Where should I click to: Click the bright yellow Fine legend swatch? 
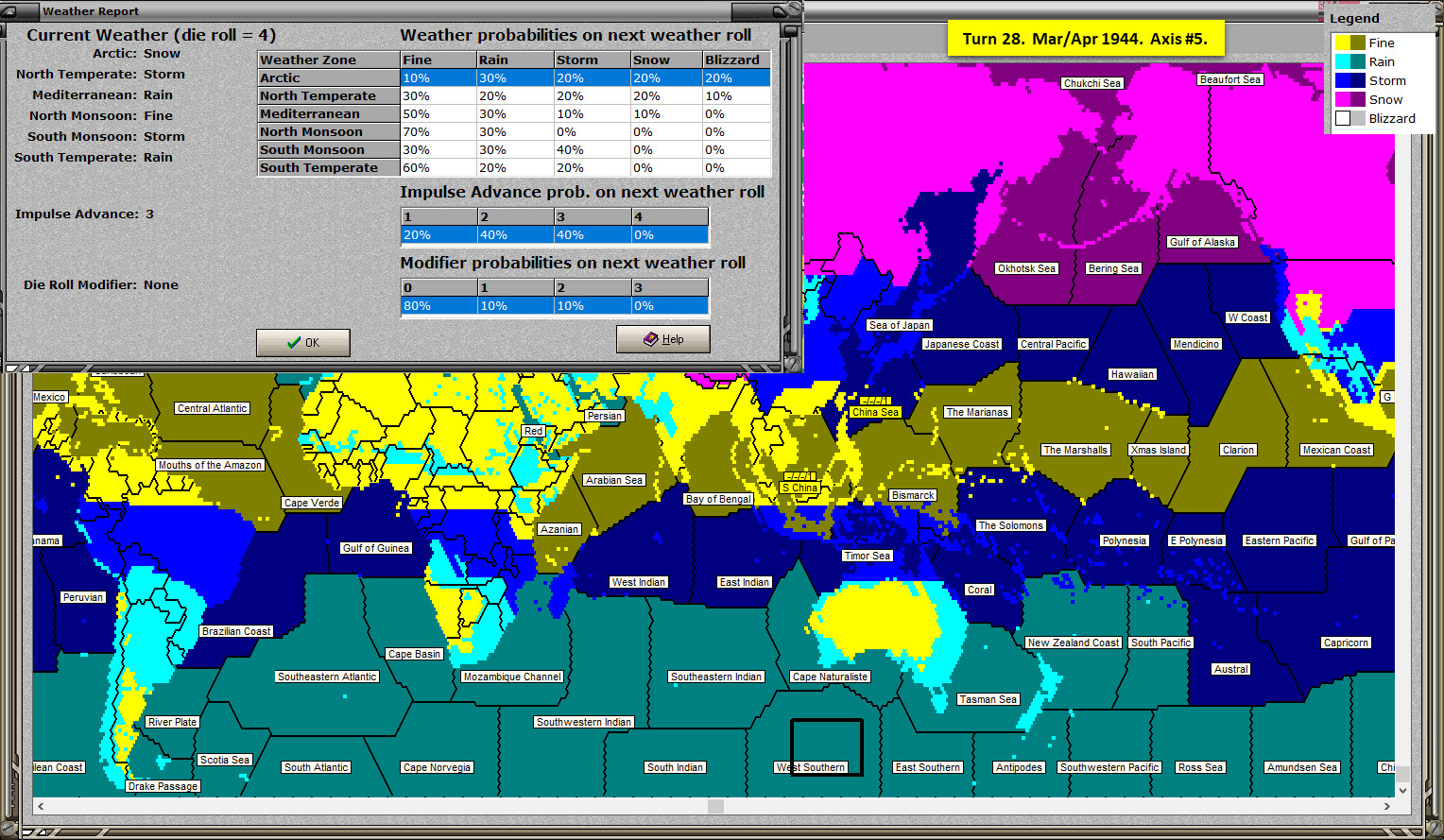[1343, 43]
